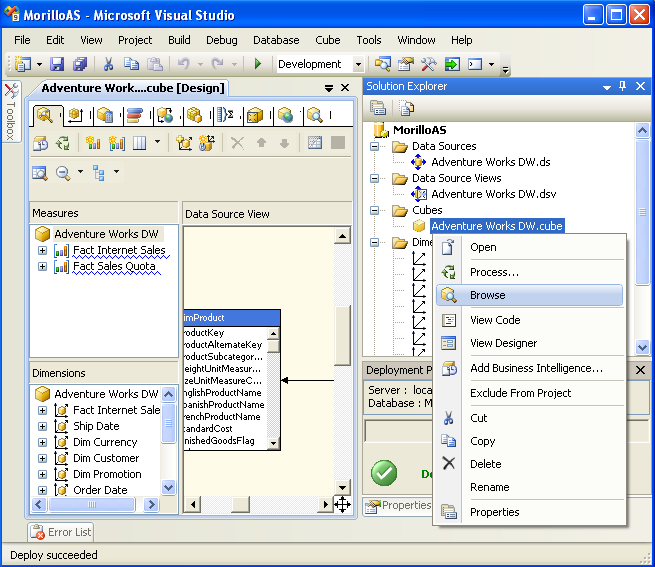Click the Deployment Progress text field

coord(398,431)
